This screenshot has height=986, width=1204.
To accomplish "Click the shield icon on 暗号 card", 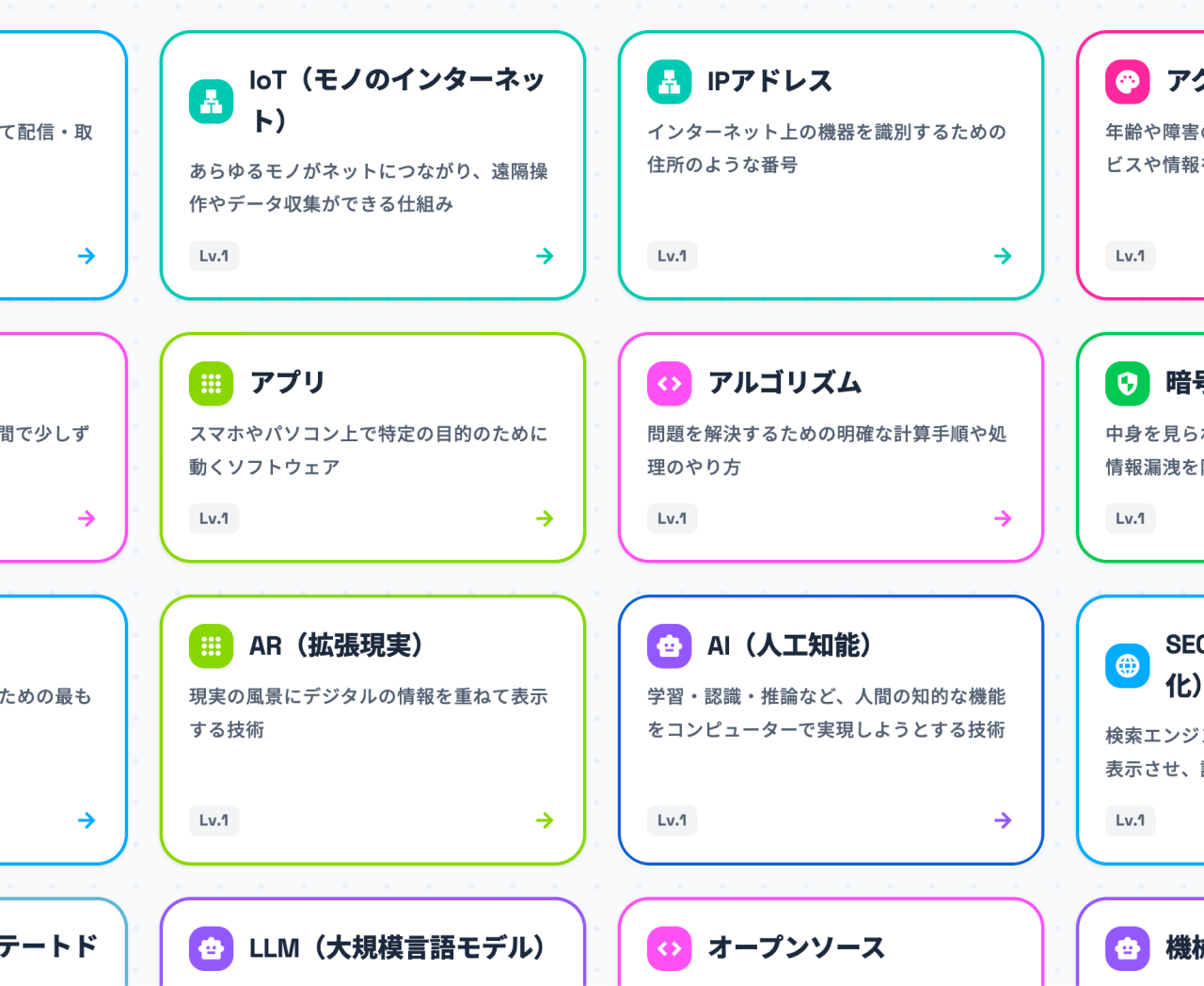I will point(1127,383).
